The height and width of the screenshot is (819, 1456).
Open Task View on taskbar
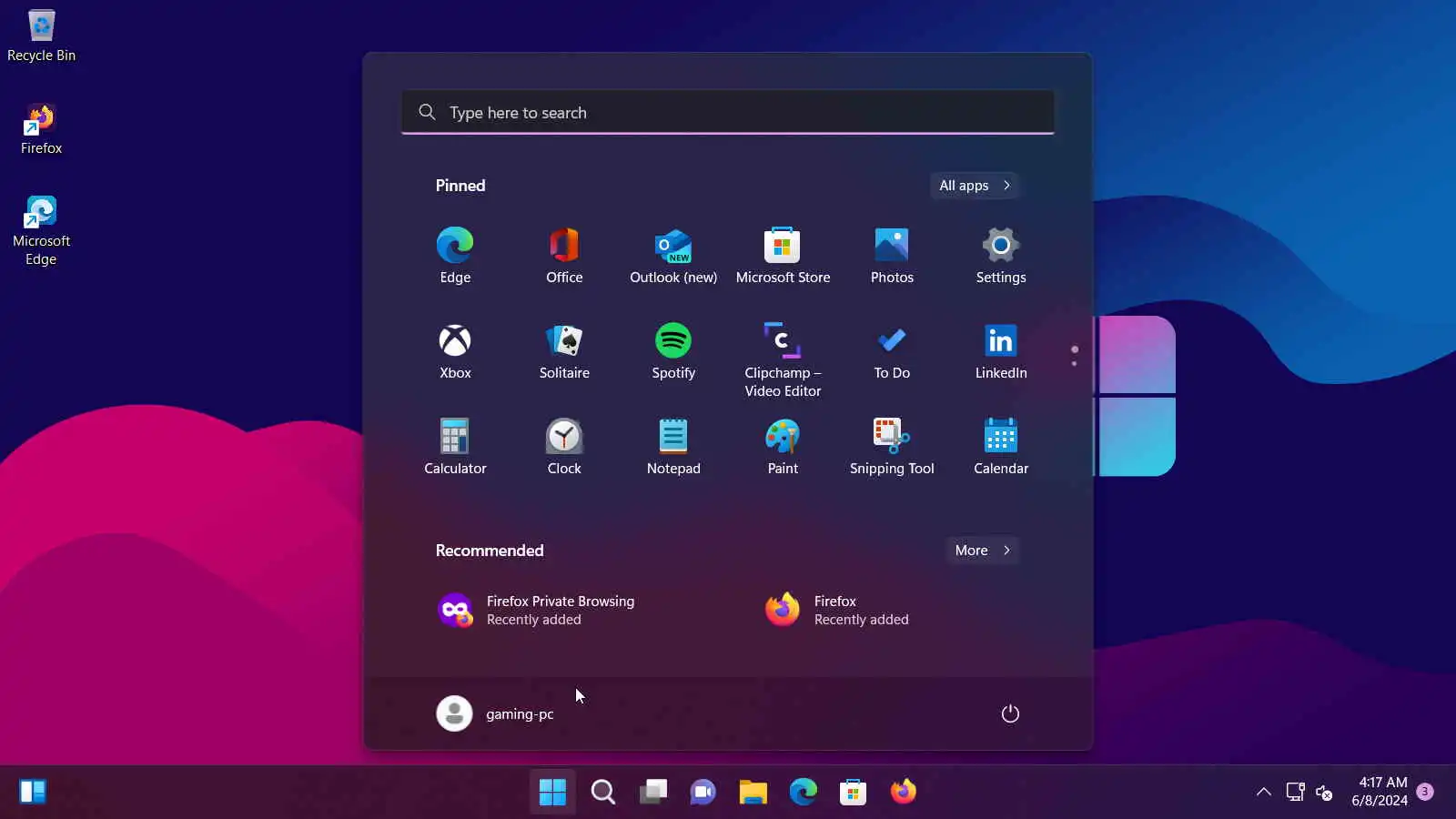[652, 792]
